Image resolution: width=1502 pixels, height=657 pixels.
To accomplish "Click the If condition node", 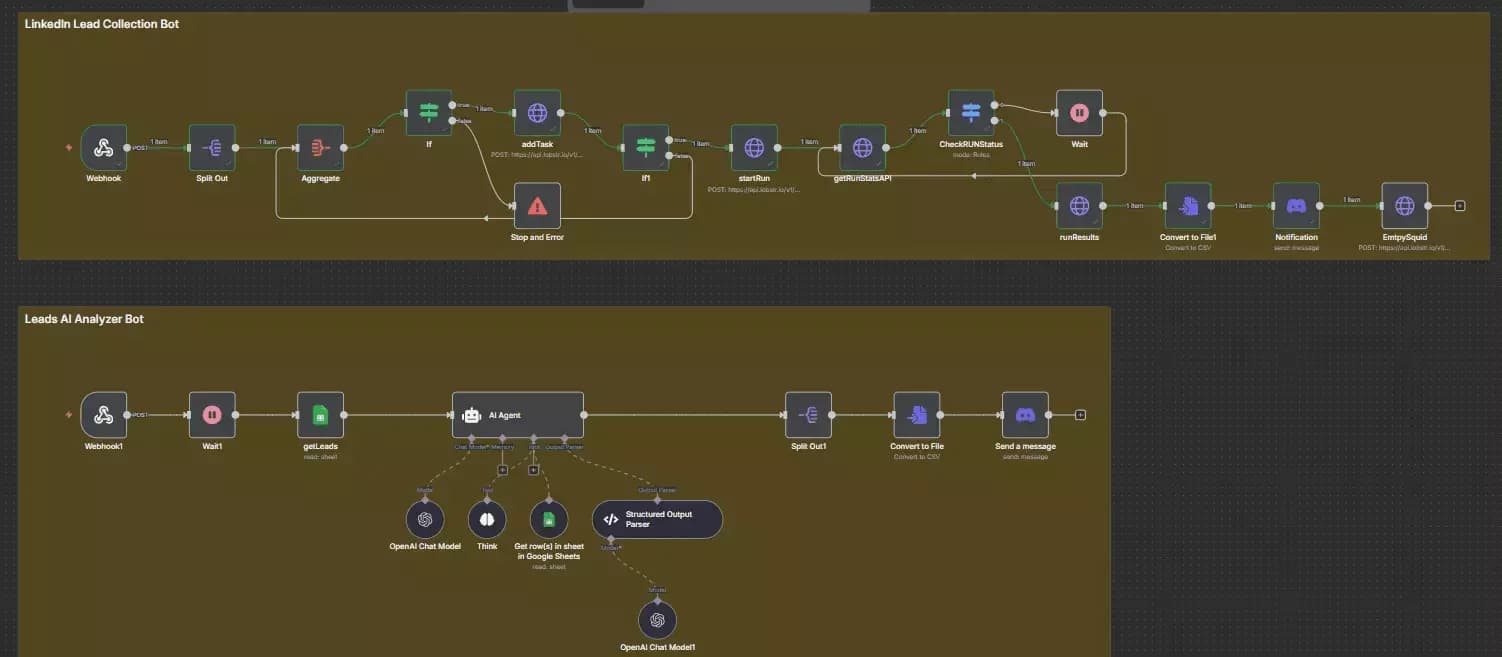I will (x=428, y=113).
